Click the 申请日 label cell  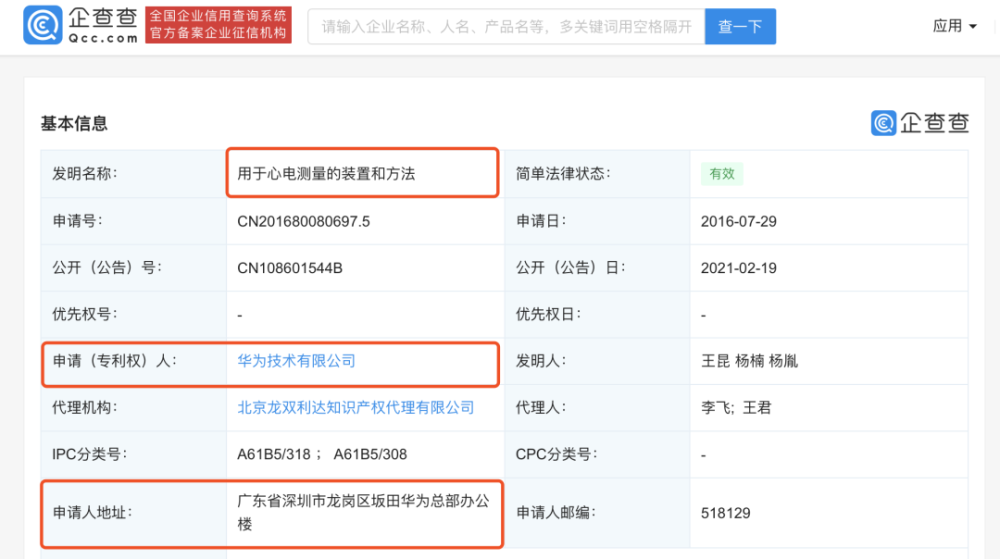pos(598,221)
